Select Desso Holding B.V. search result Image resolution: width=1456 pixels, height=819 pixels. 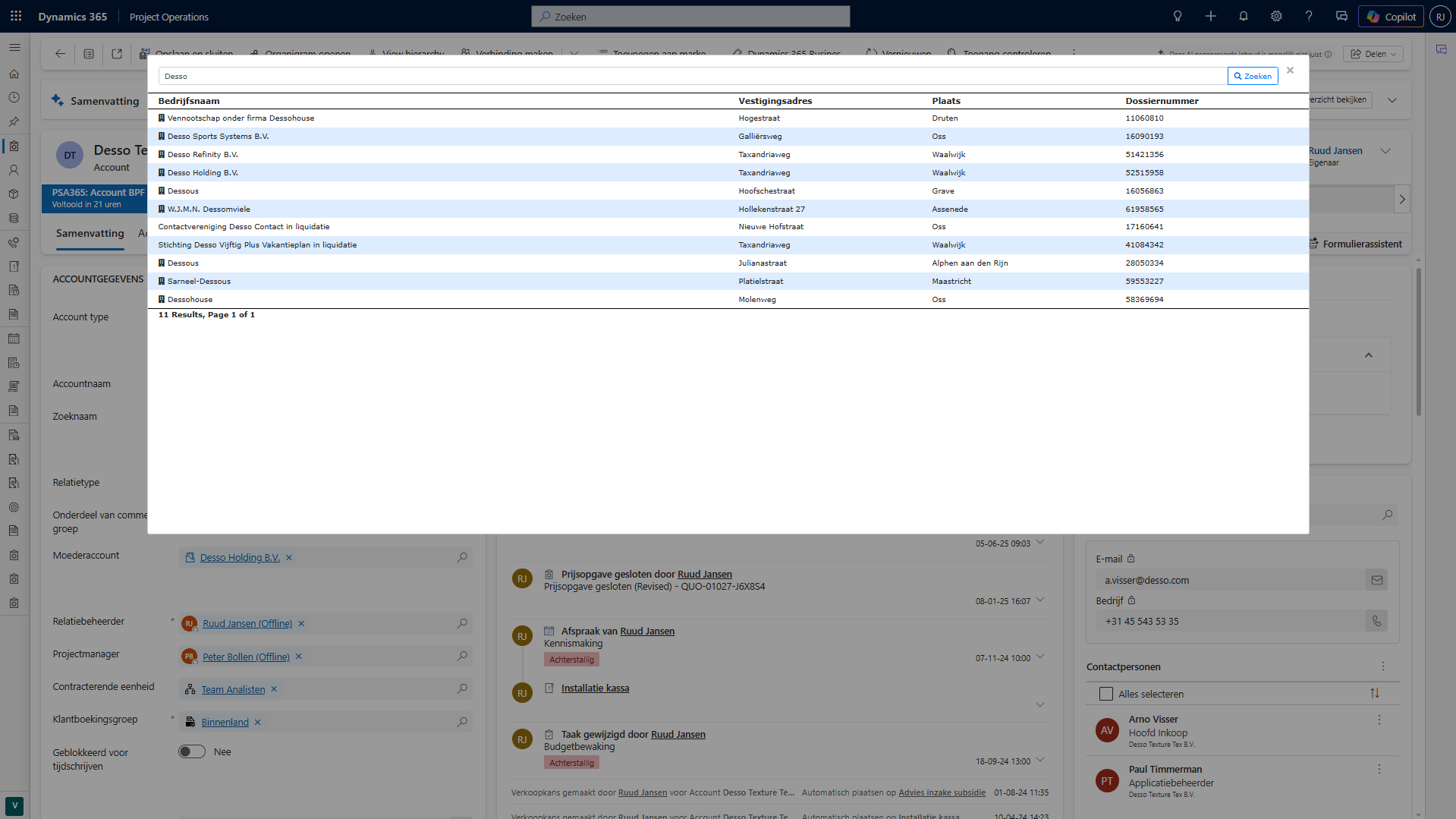(x=203, y=172)
